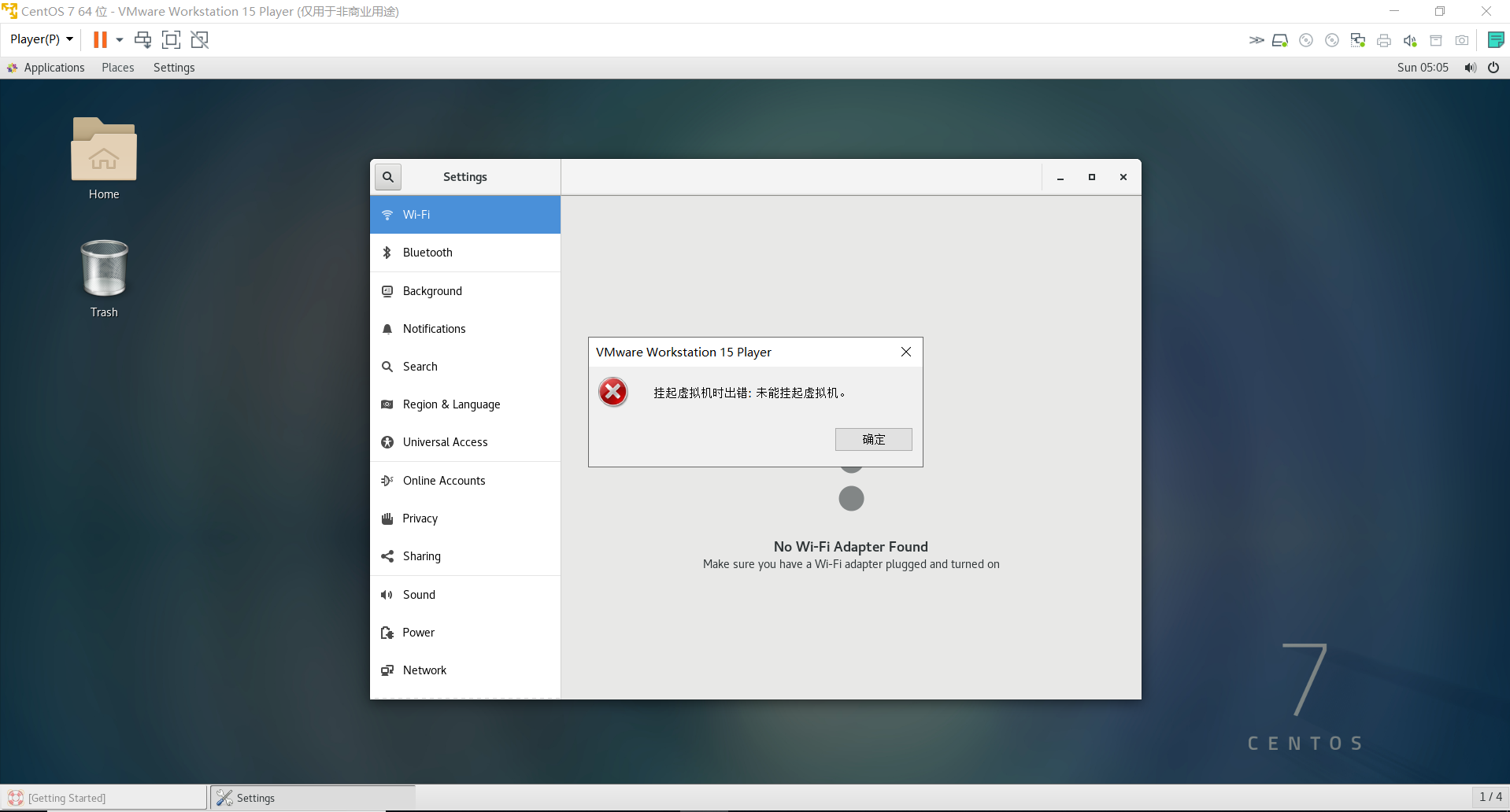The width and height of the screenshot is (1510, 812).
Task: Open Online Accounts settings
Action: (x=465, y=481)
